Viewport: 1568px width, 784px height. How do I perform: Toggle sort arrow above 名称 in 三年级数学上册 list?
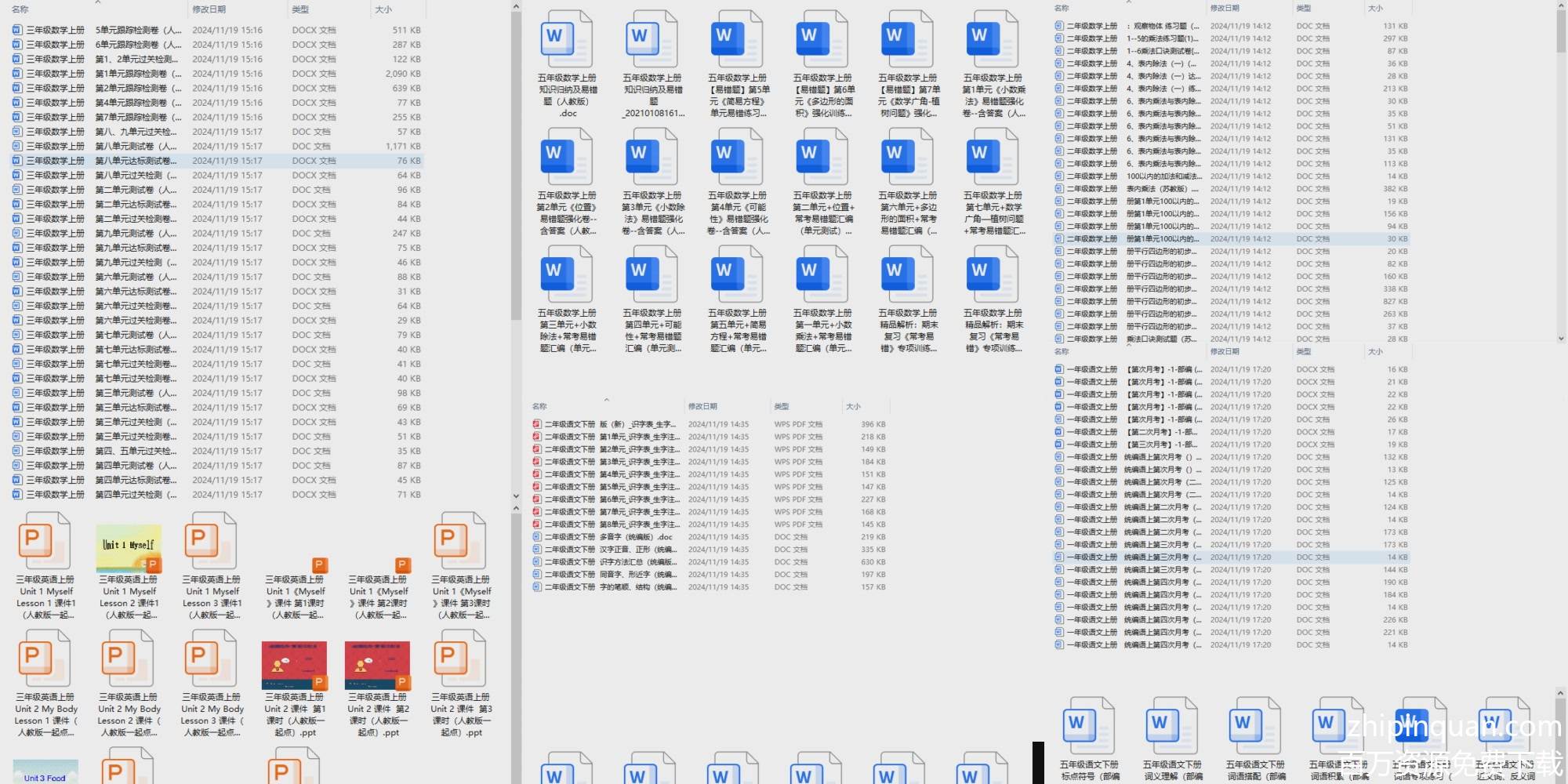tap(98, 2)
